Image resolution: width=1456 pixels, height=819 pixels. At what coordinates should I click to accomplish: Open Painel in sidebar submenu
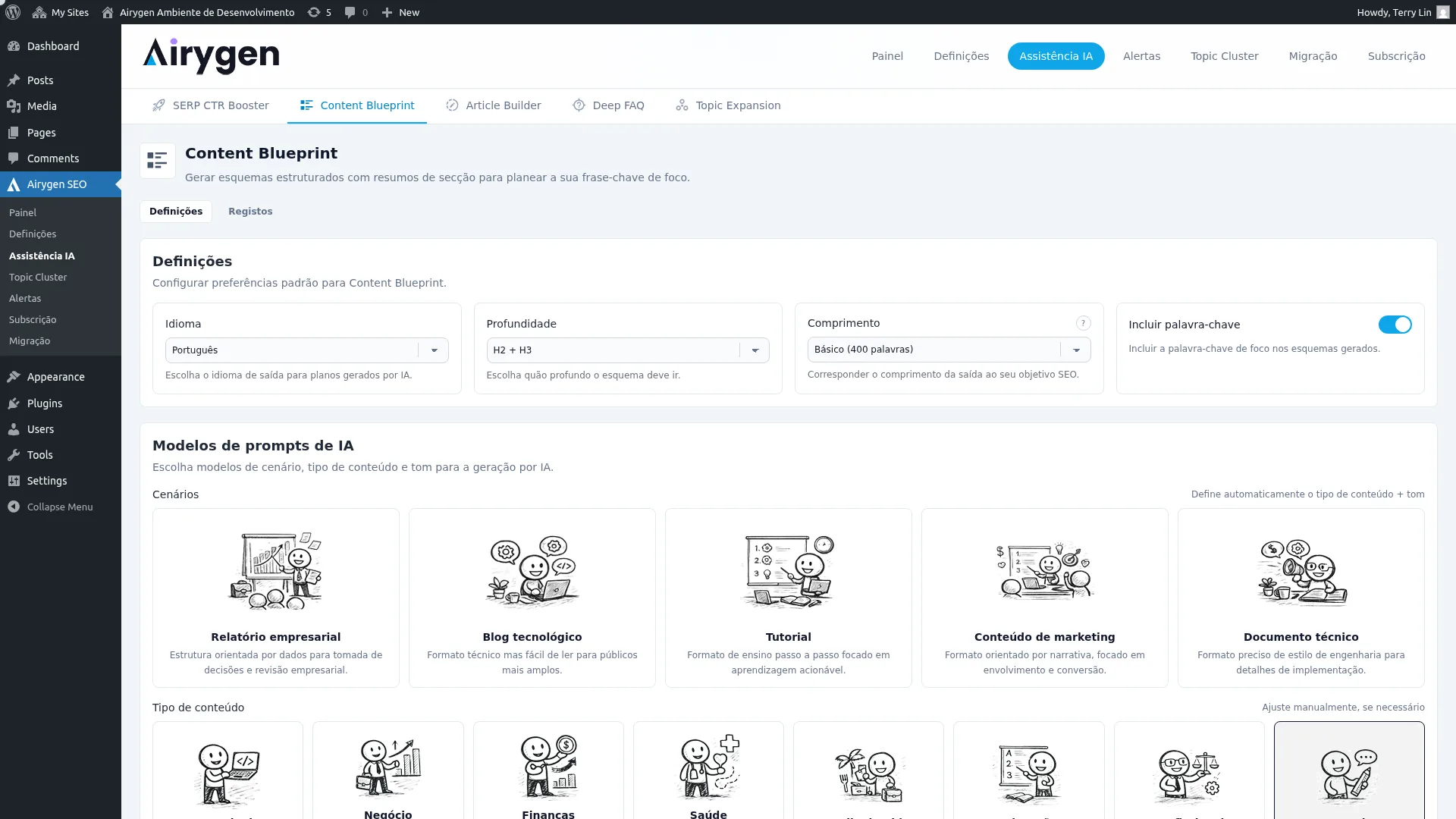[x=23, y=213]
